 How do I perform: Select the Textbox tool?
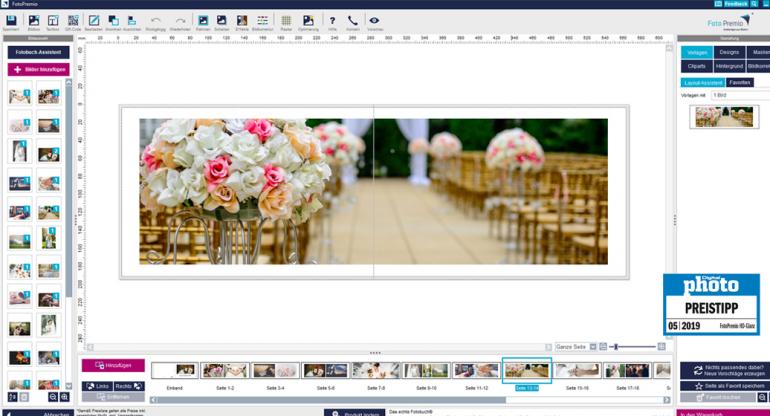pyautogui.click(x=53, y=21)
